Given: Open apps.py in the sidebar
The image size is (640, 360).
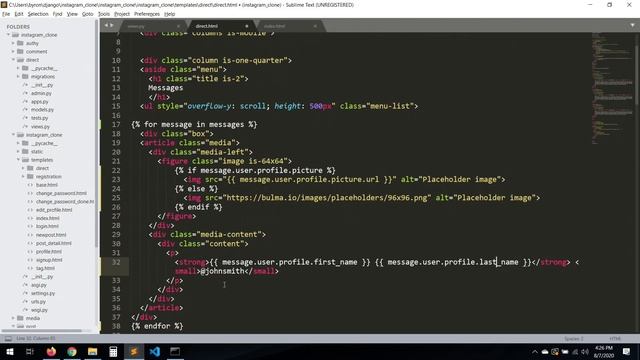Looking at the screenshot, I should click(x=40, y=102).
